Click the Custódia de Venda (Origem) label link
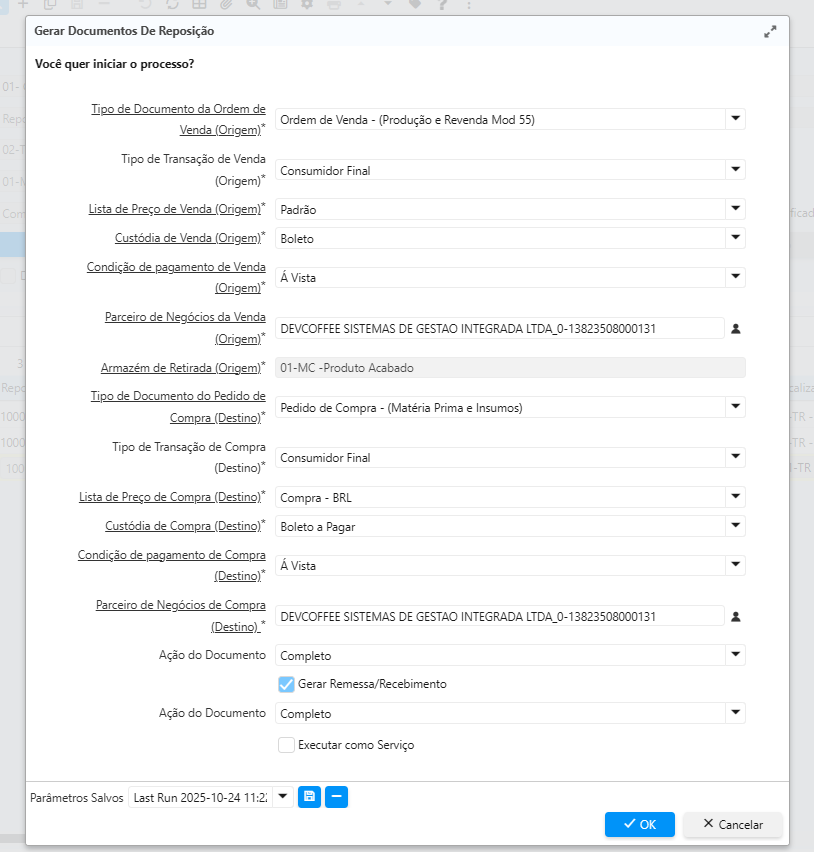 coord(187,238)
